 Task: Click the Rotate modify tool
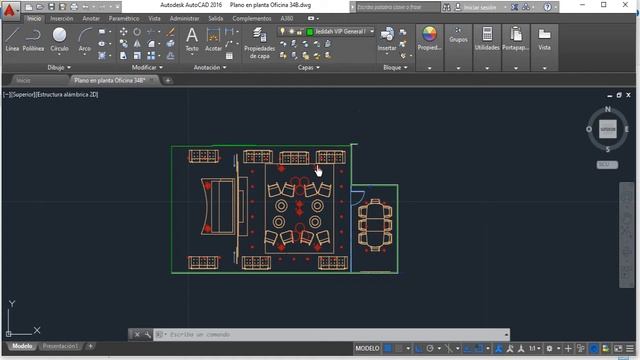click(x=137, y=31)
